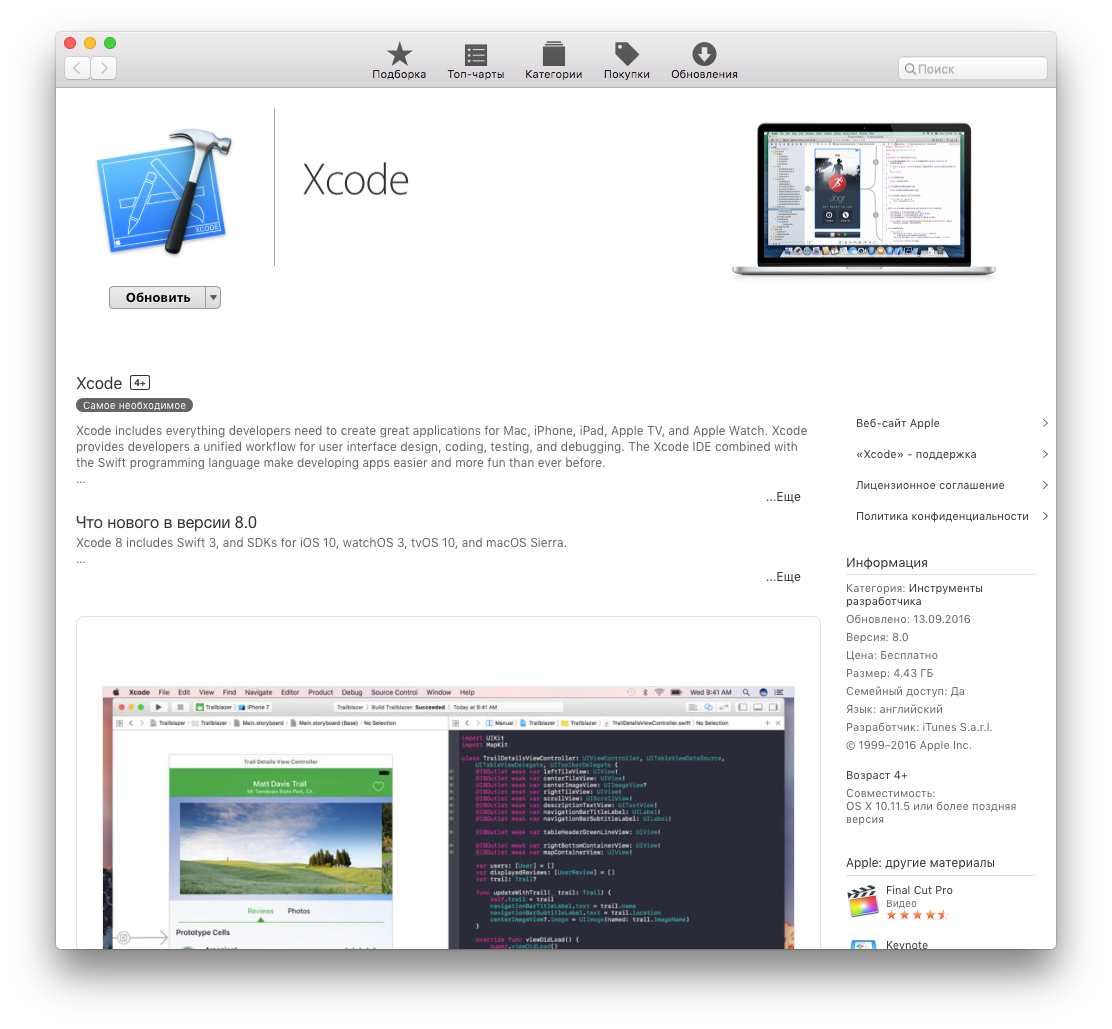
Task: Open the Топ-чарты list icon
Action: [x=476, y=55]
